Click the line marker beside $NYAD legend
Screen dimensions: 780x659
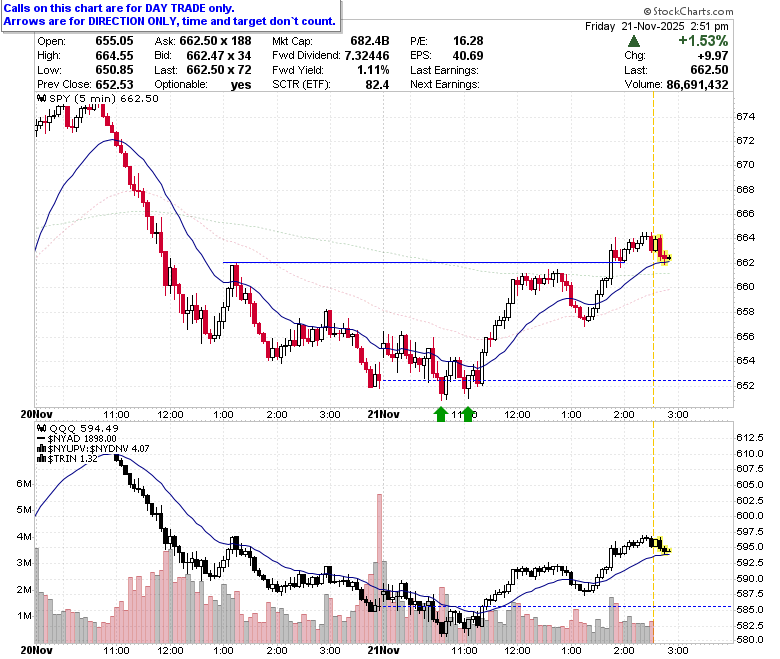pyautogui.click(x=41, y=439)
